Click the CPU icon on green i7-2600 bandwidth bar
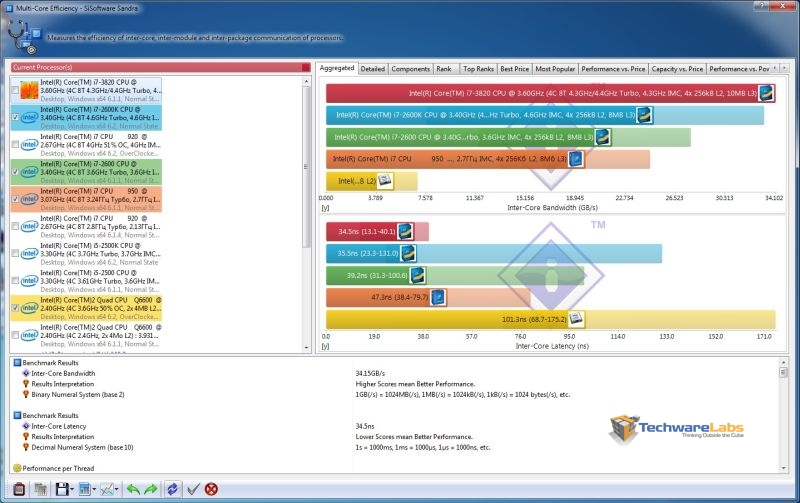The width and height of the screenshot is (800, 503). (x=603, y=137)
